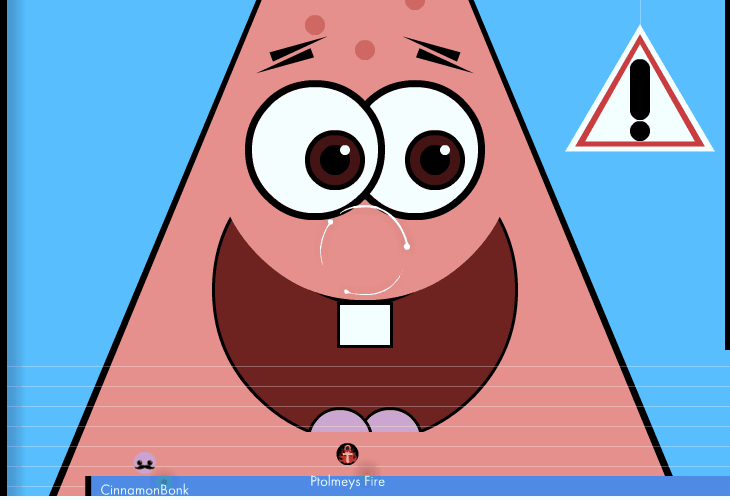The image size is (730, 500).
Task: Click the left eye's dark pupil
Action: click(x=335, y=160)
